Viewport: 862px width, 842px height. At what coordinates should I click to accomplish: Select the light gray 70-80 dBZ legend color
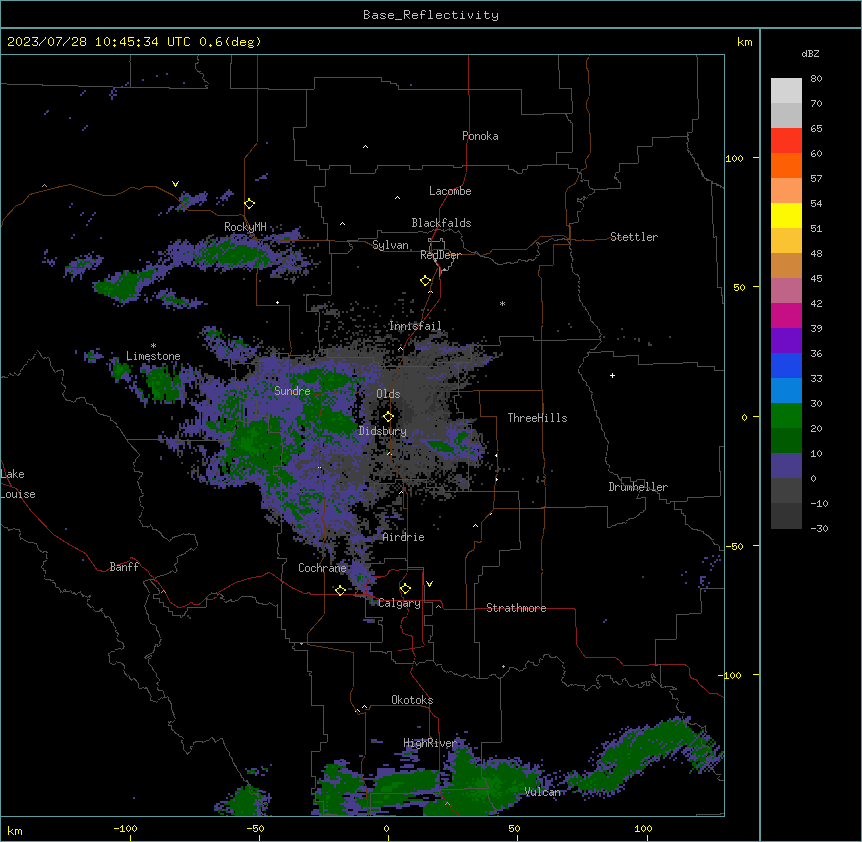pyautogui.click(x=786, y=91)
